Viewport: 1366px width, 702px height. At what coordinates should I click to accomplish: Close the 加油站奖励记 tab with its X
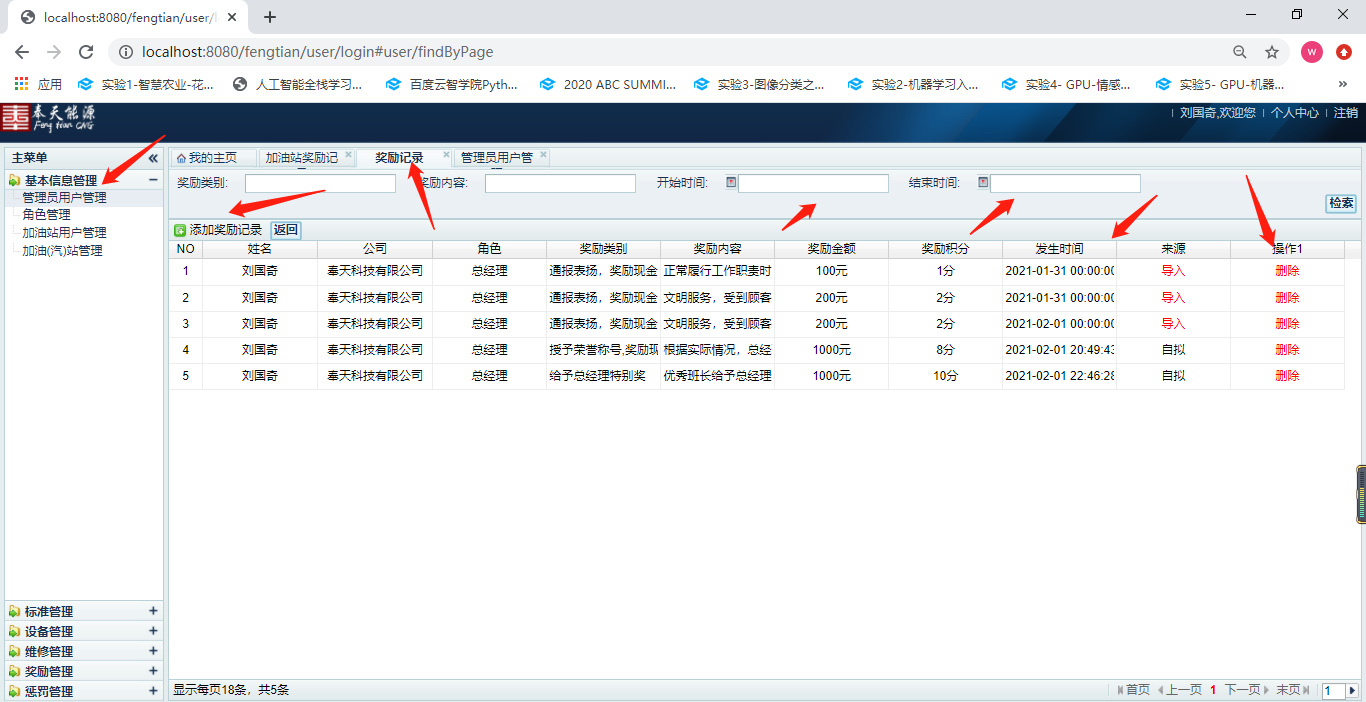[x=348, y=155]
